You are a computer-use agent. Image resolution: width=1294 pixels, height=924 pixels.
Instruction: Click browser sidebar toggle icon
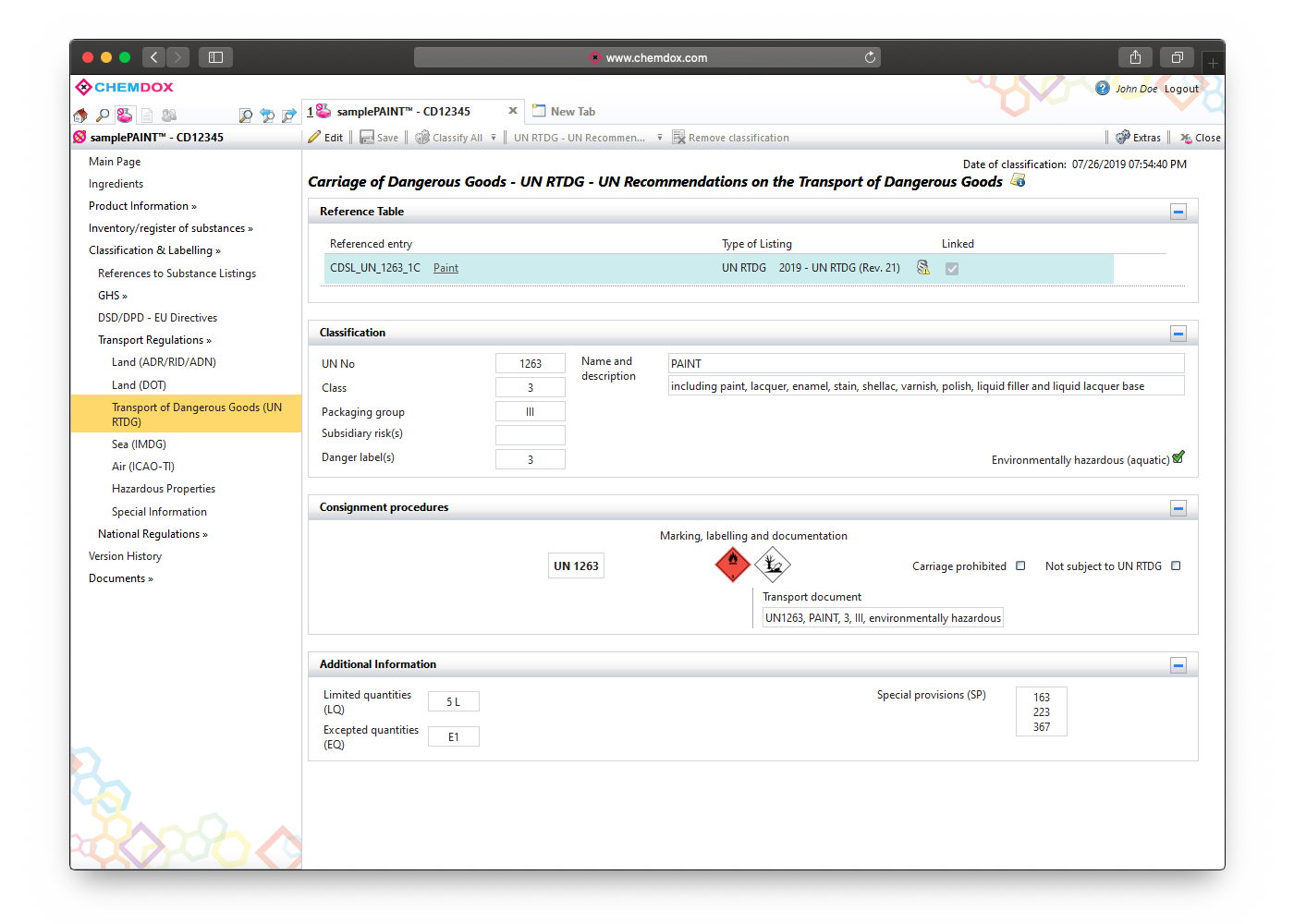tap(215, 57)
